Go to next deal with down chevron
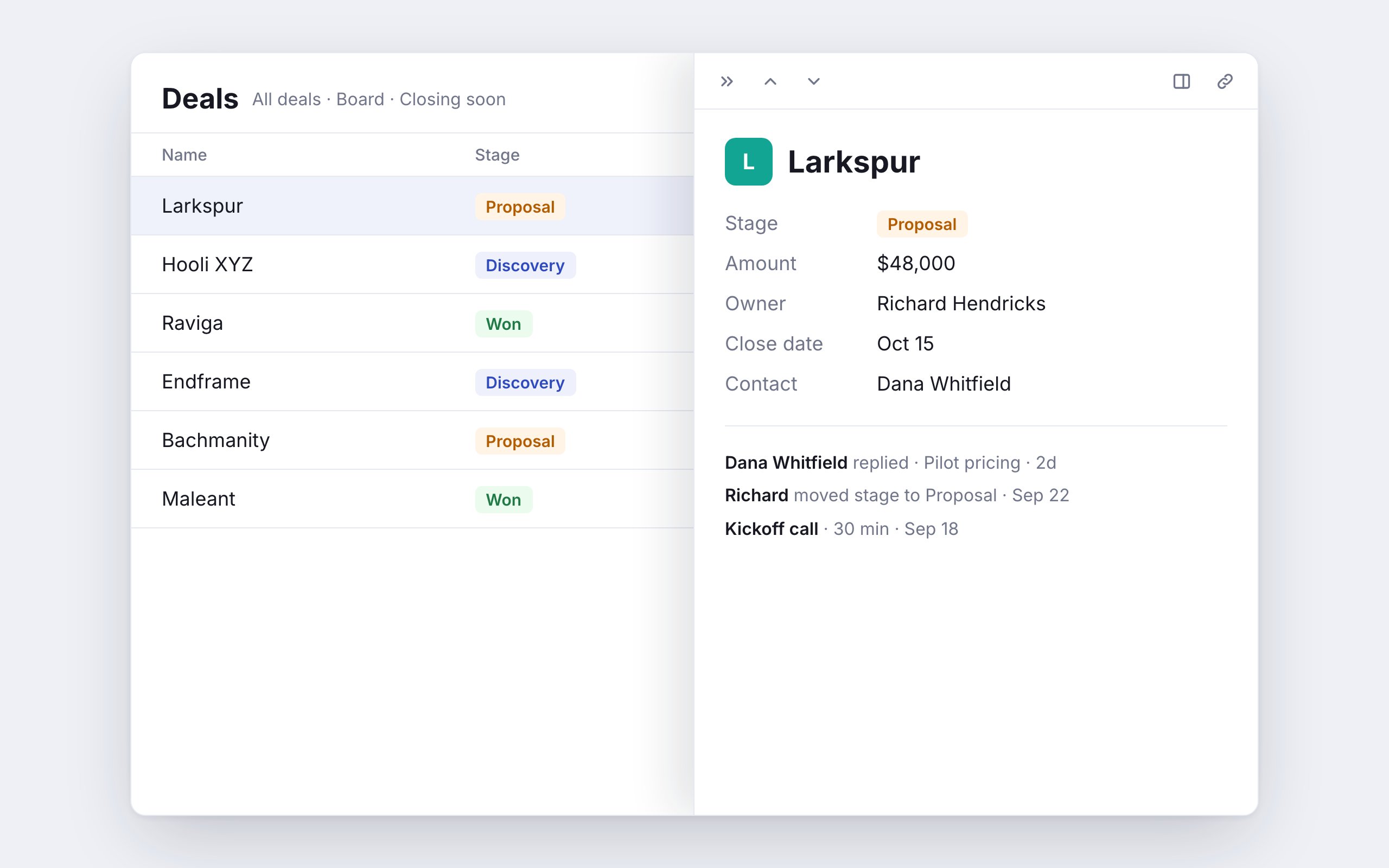 tap(813, 81)
